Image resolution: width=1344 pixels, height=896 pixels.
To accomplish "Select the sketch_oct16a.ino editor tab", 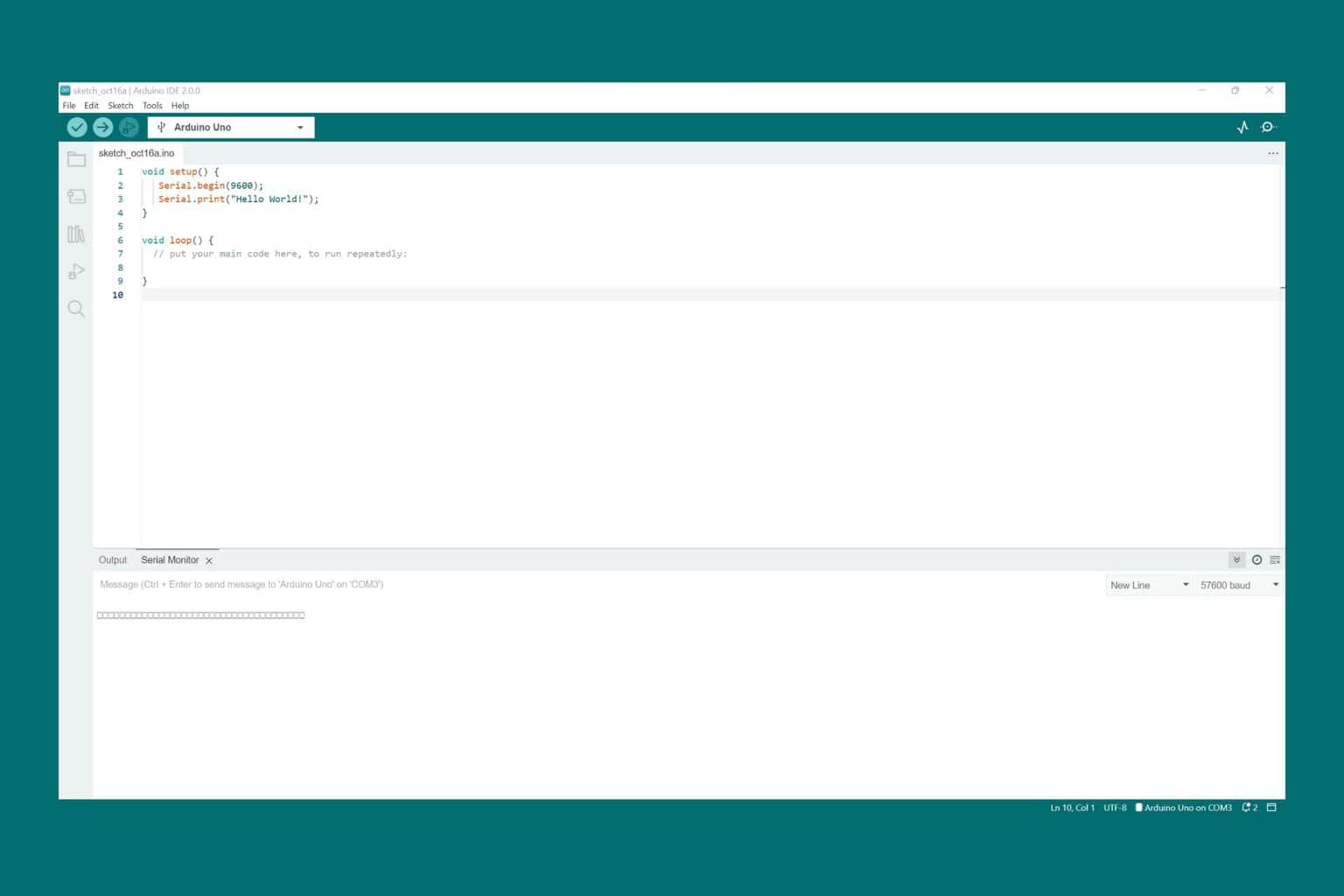I will pyautogui.click(x=136, y=153).
